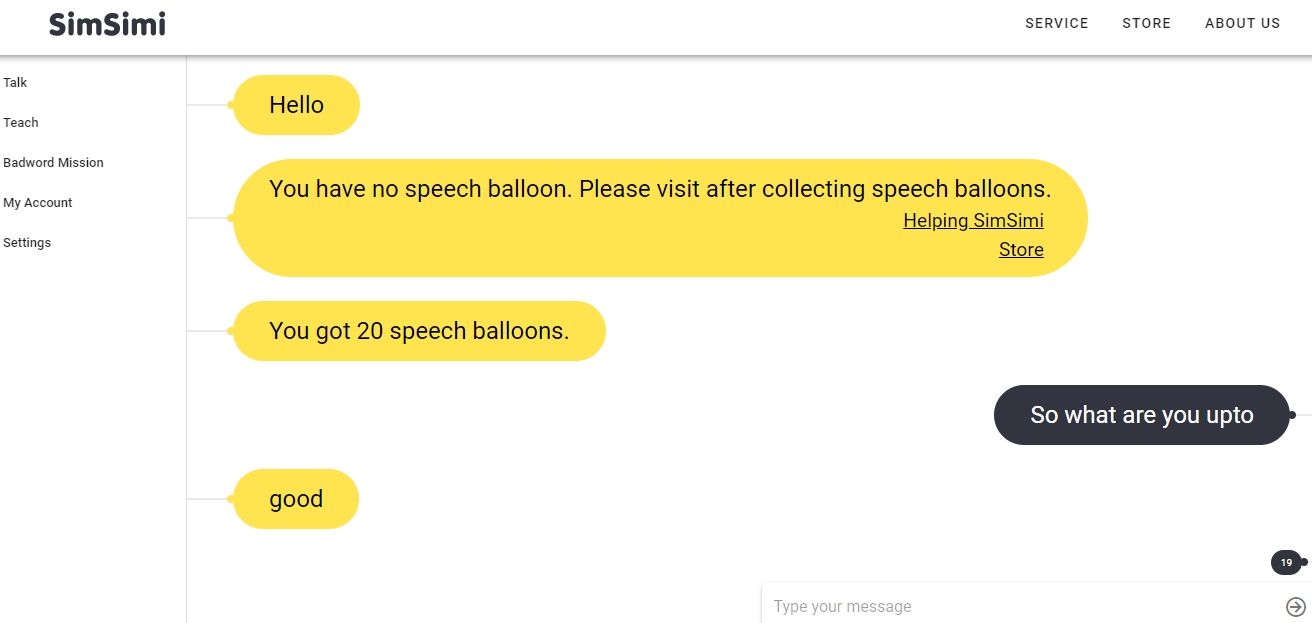The image size is (1312, 623).
Task: Open the SERVICE menu item
Action: [x=1056, y=23]
